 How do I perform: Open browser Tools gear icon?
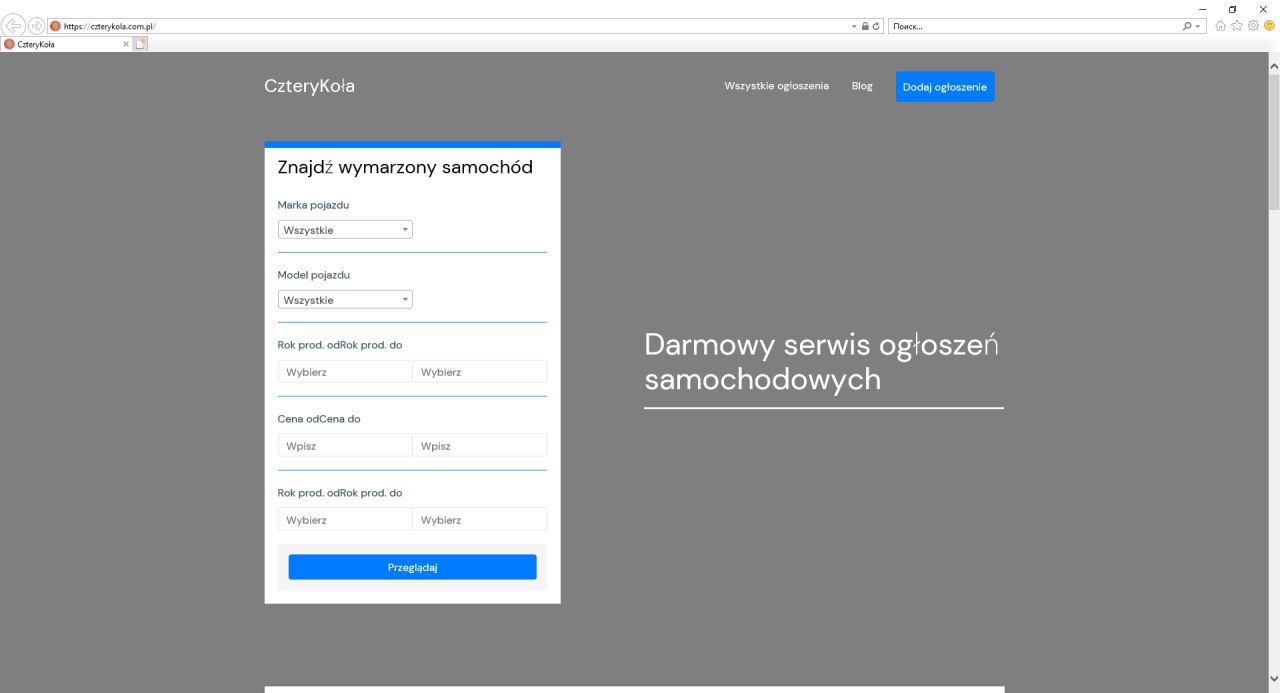pos(1253,26)
